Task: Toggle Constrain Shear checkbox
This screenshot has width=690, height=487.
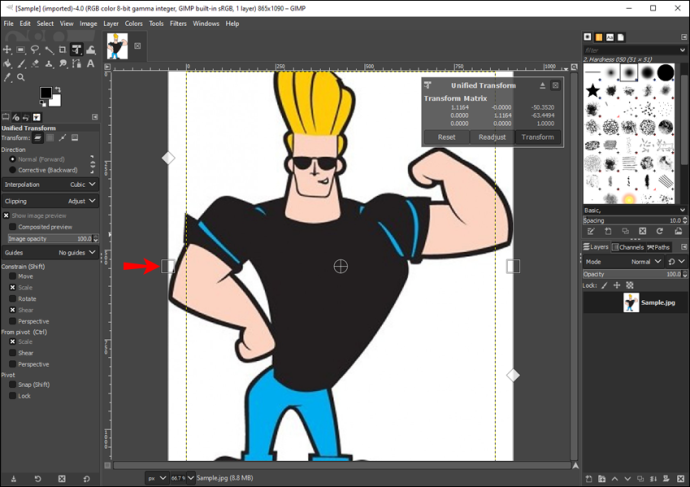Action: [13, 310]
